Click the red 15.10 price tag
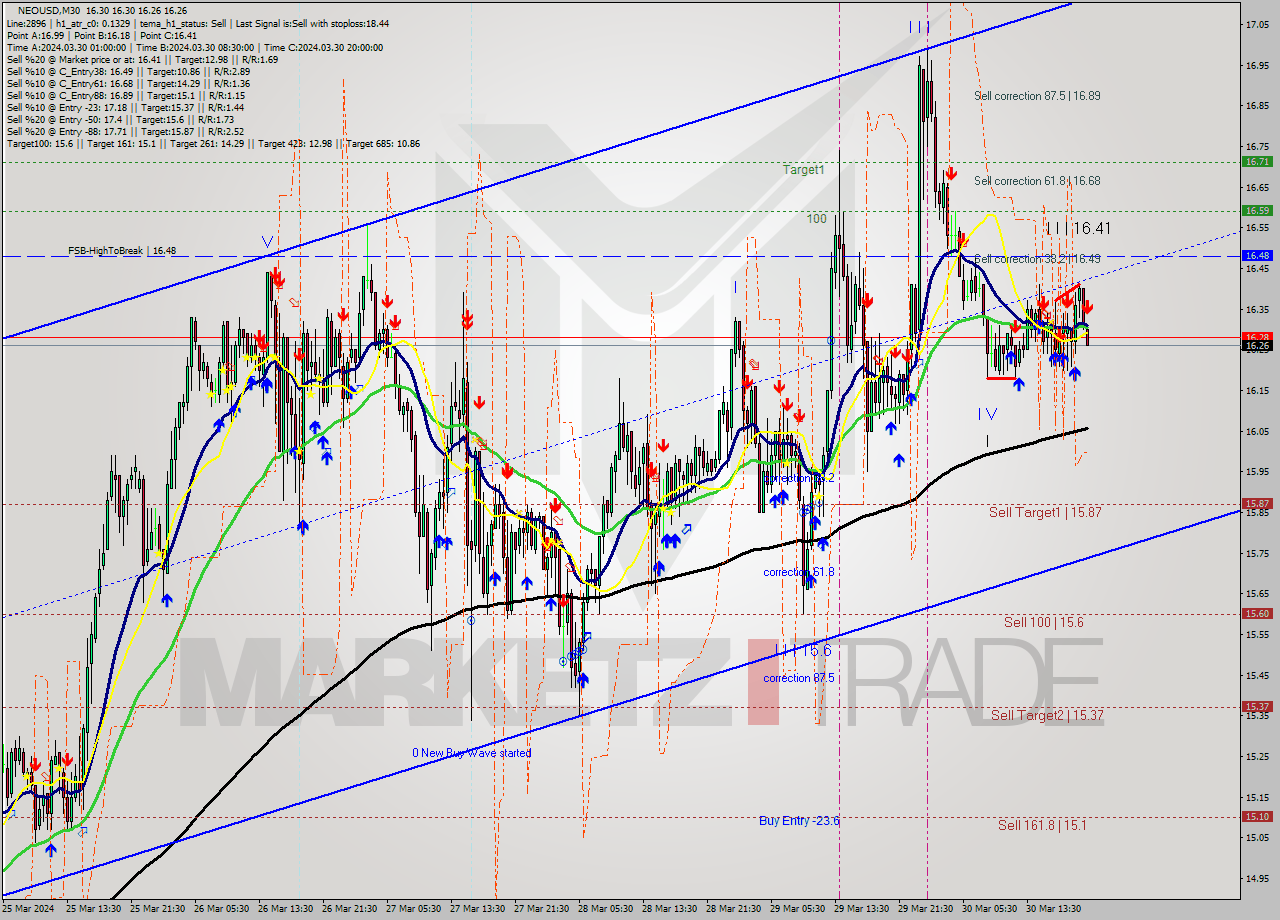This screenshot has width=1280, height=920. pos(1257,816)
